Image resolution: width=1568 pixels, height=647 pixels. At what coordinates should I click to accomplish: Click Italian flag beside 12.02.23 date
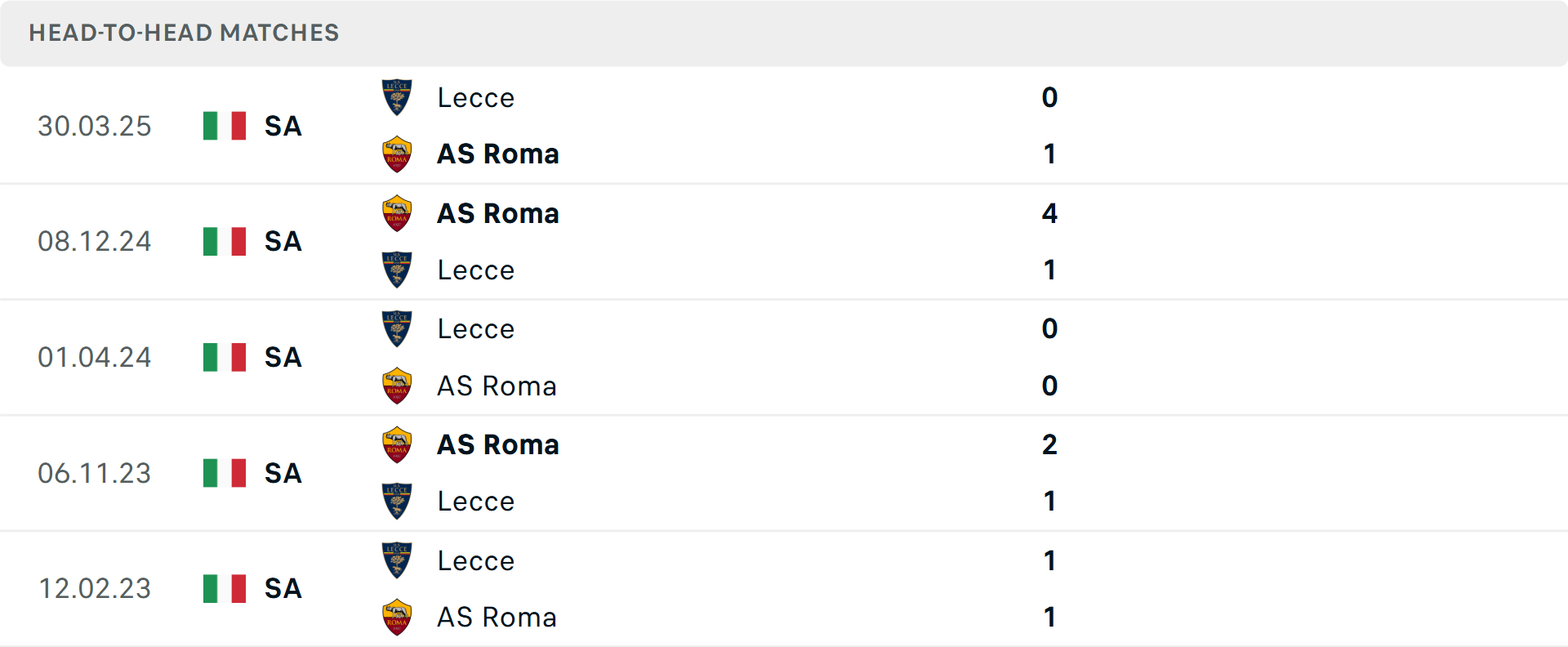coord(225,588)
